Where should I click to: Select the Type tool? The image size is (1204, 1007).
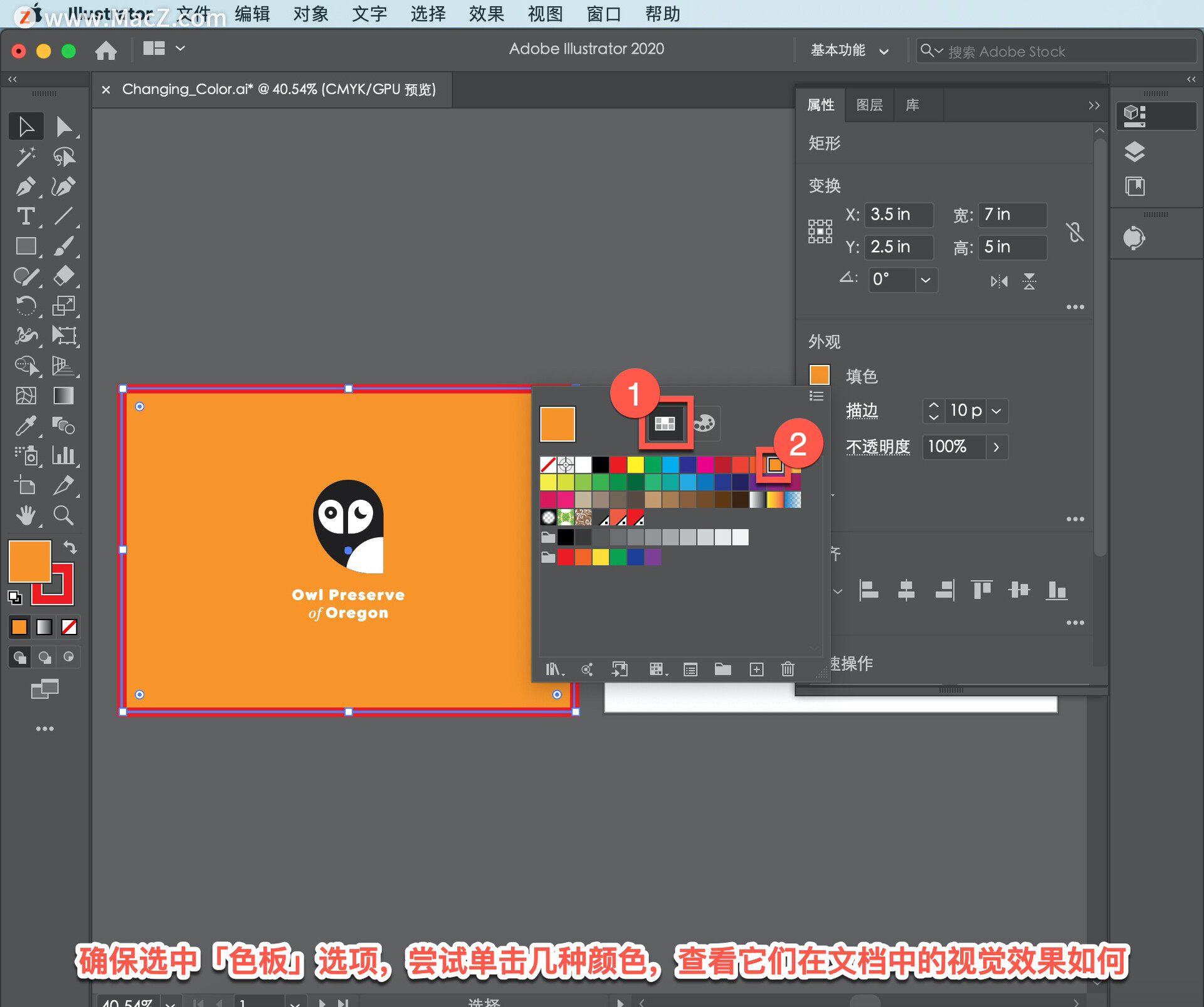(x=25, y=216)
